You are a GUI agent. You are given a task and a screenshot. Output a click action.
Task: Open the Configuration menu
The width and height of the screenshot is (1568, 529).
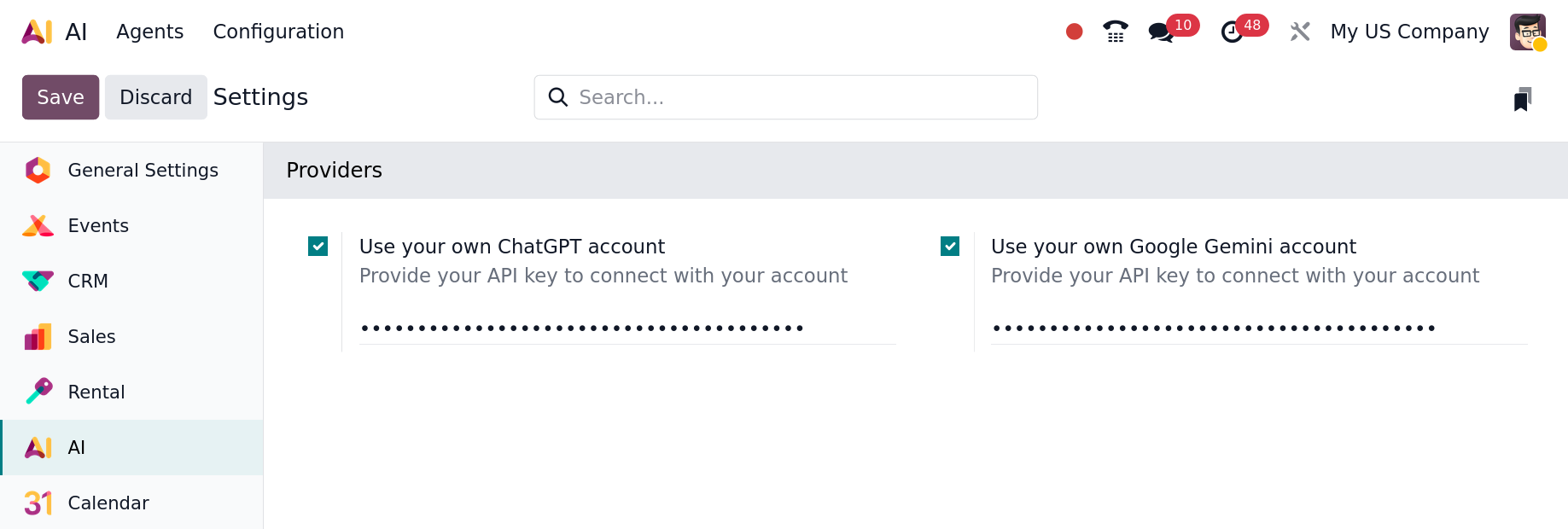click(x=278, y=32)
